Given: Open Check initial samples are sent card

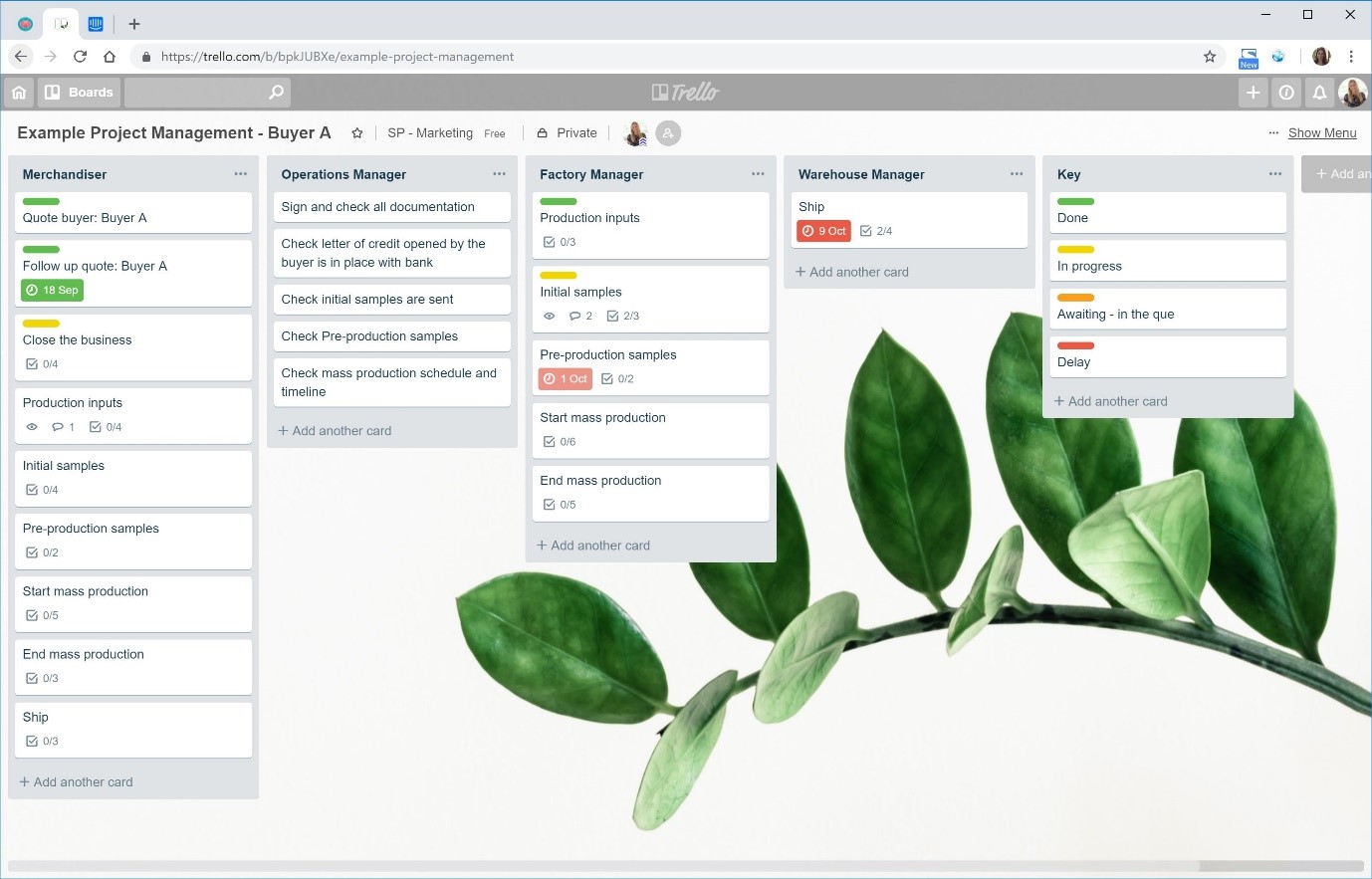Looking at the screenshot, I should 392,300.
